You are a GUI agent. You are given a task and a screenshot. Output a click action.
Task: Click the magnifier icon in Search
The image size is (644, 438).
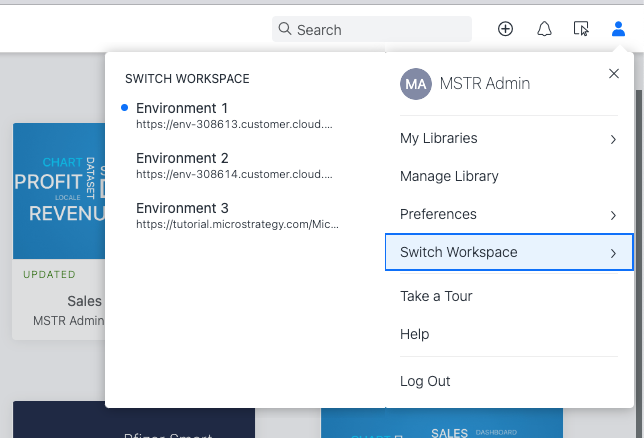tap(285, 29)
